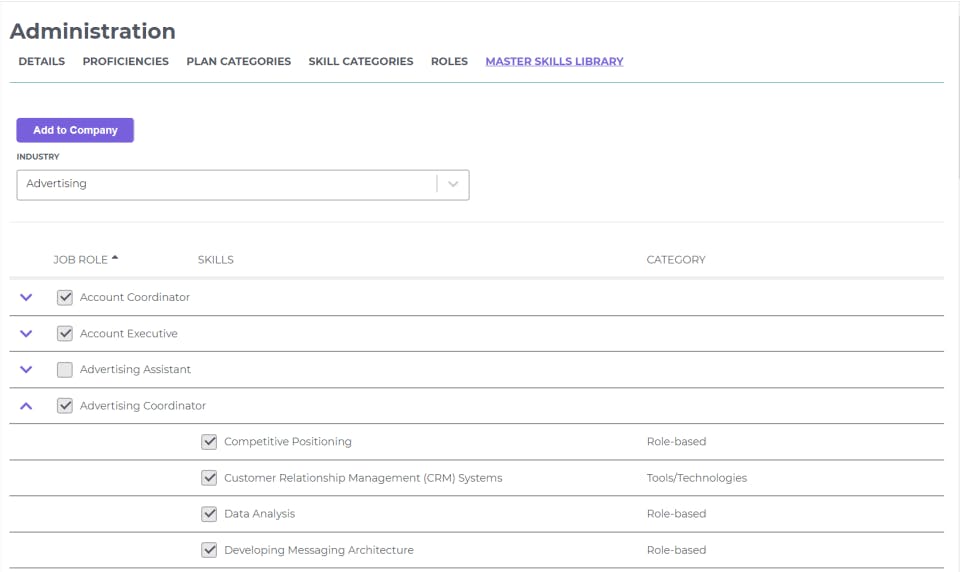This screenshot has width=960, height=572.
Task: Collapse the Advertising Coordinator row
Action: [x=26, y=406]
